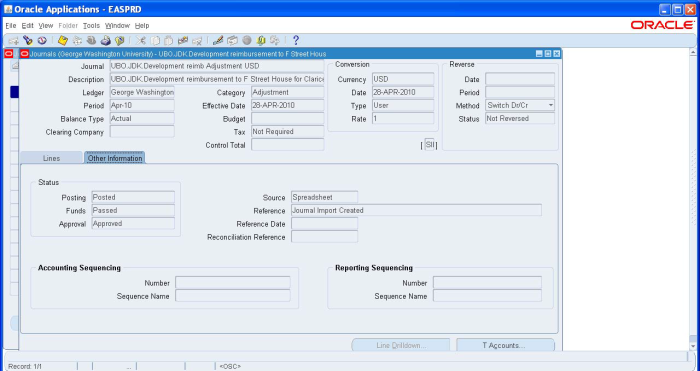Open the Tools menu
This screenshot has height=371, width=700.
pos(91,25)
